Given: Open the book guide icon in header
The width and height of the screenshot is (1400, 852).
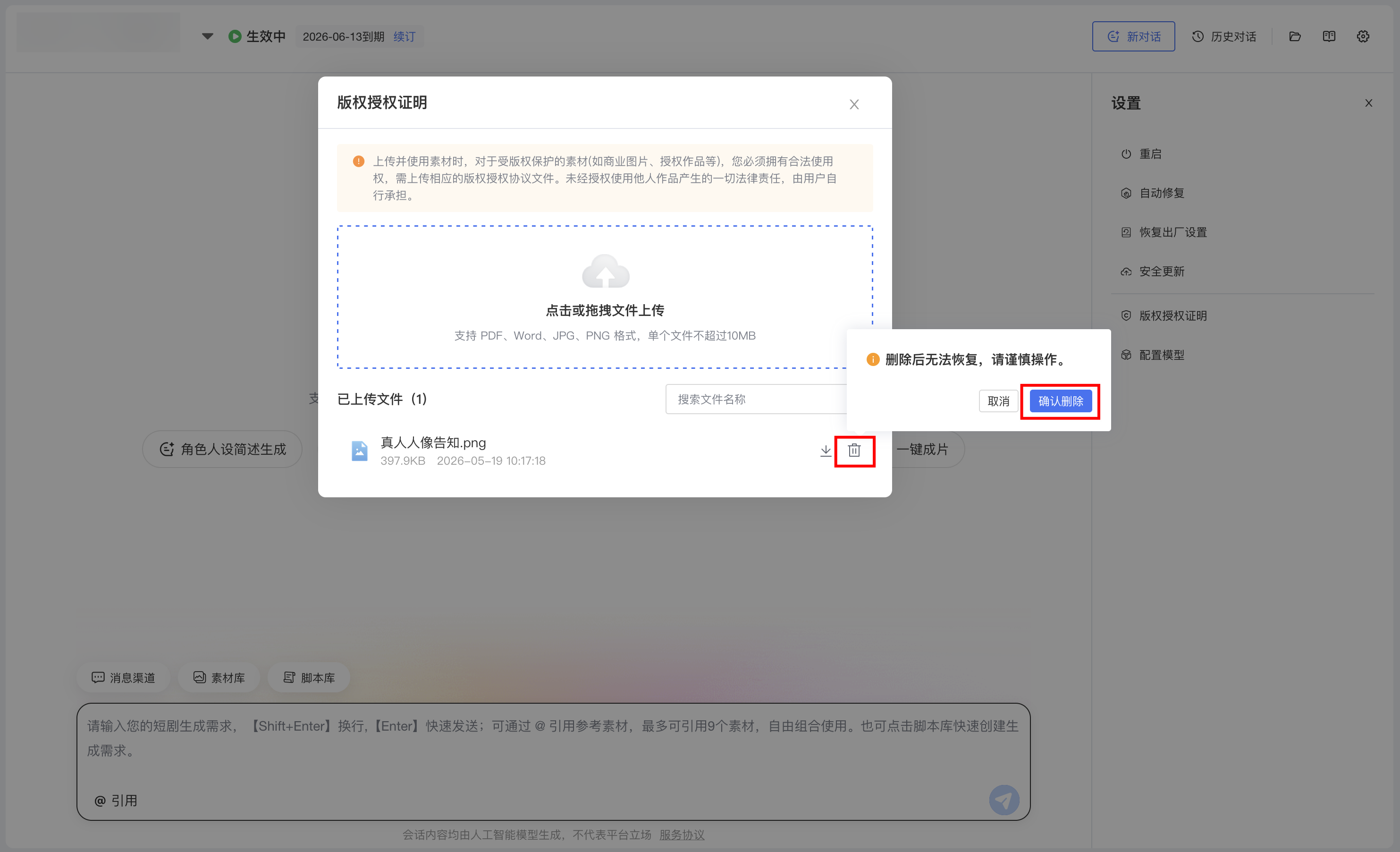Looking at the screenshot, I should pyautogui.click(x=1329, y=36).
